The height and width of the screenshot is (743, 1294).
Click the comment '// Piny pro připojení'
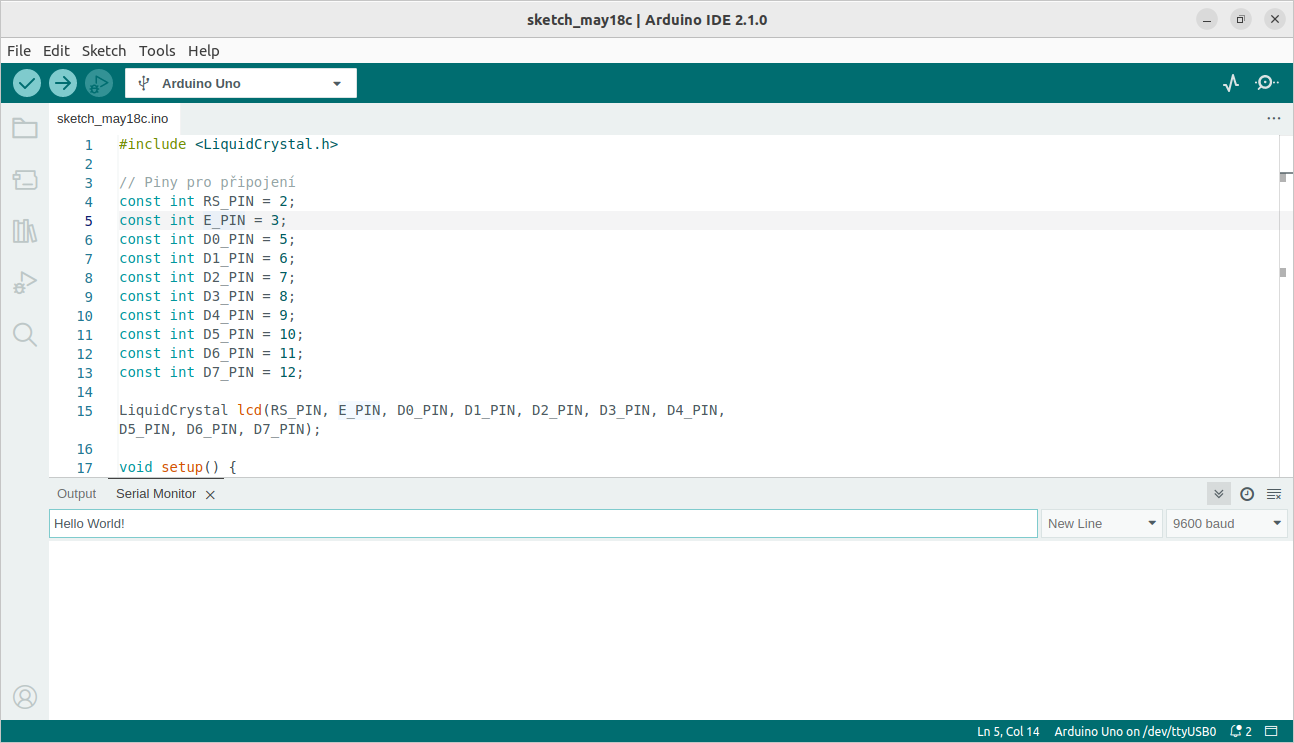[207, 183]
